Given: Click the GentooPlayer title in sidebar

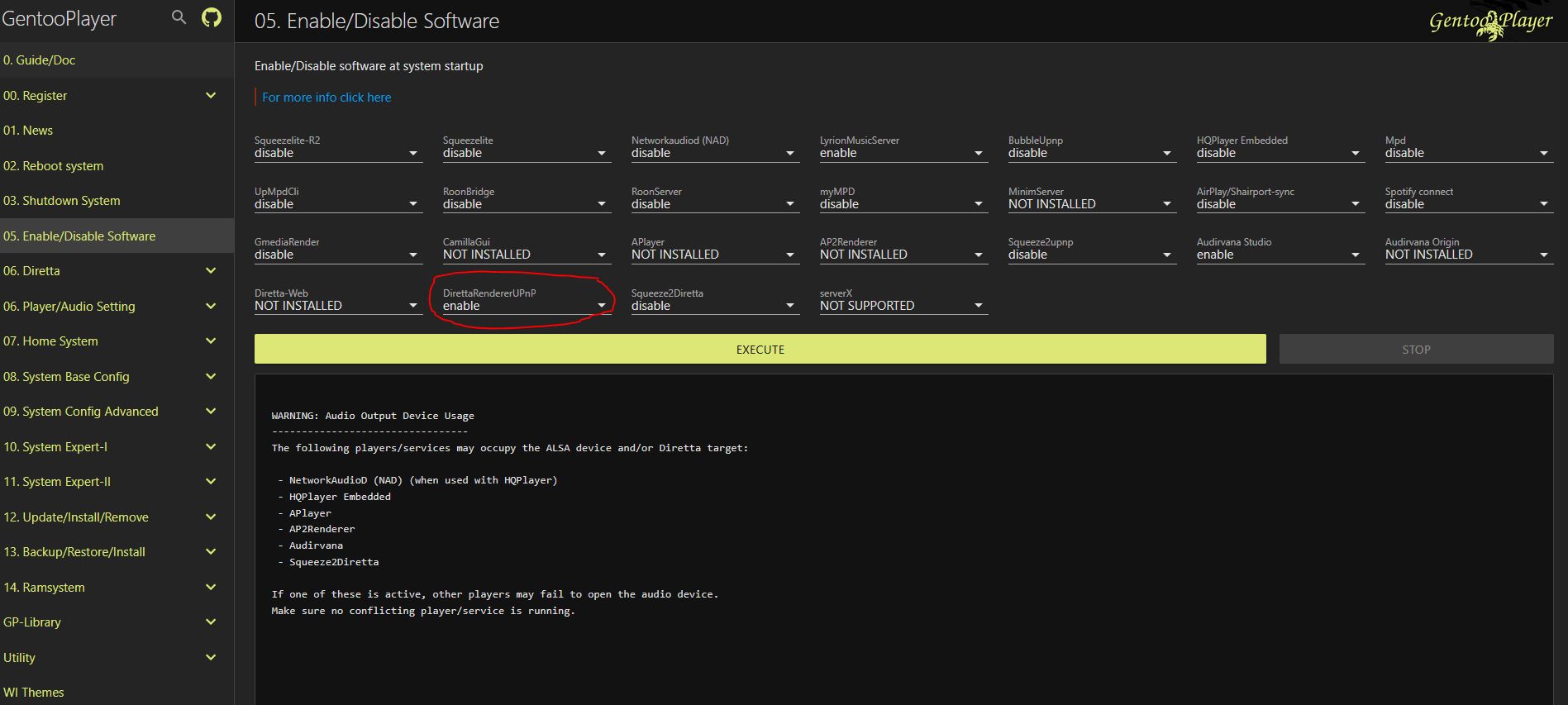Looking at the screenshot, I should 60,18.
